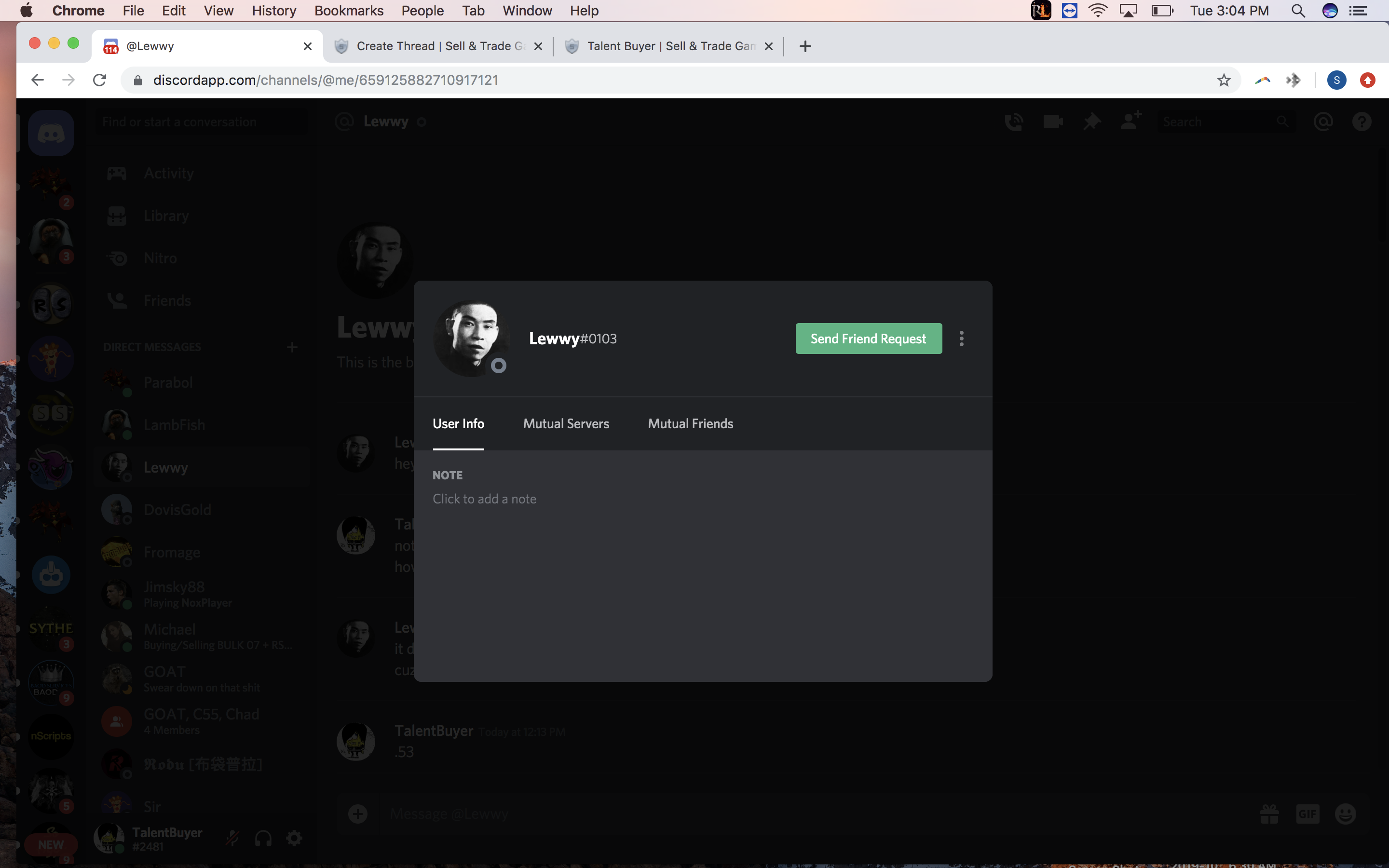1389x868 pixels.
Task: Reload the page in Chrome
Action: (x=100, y=80)
